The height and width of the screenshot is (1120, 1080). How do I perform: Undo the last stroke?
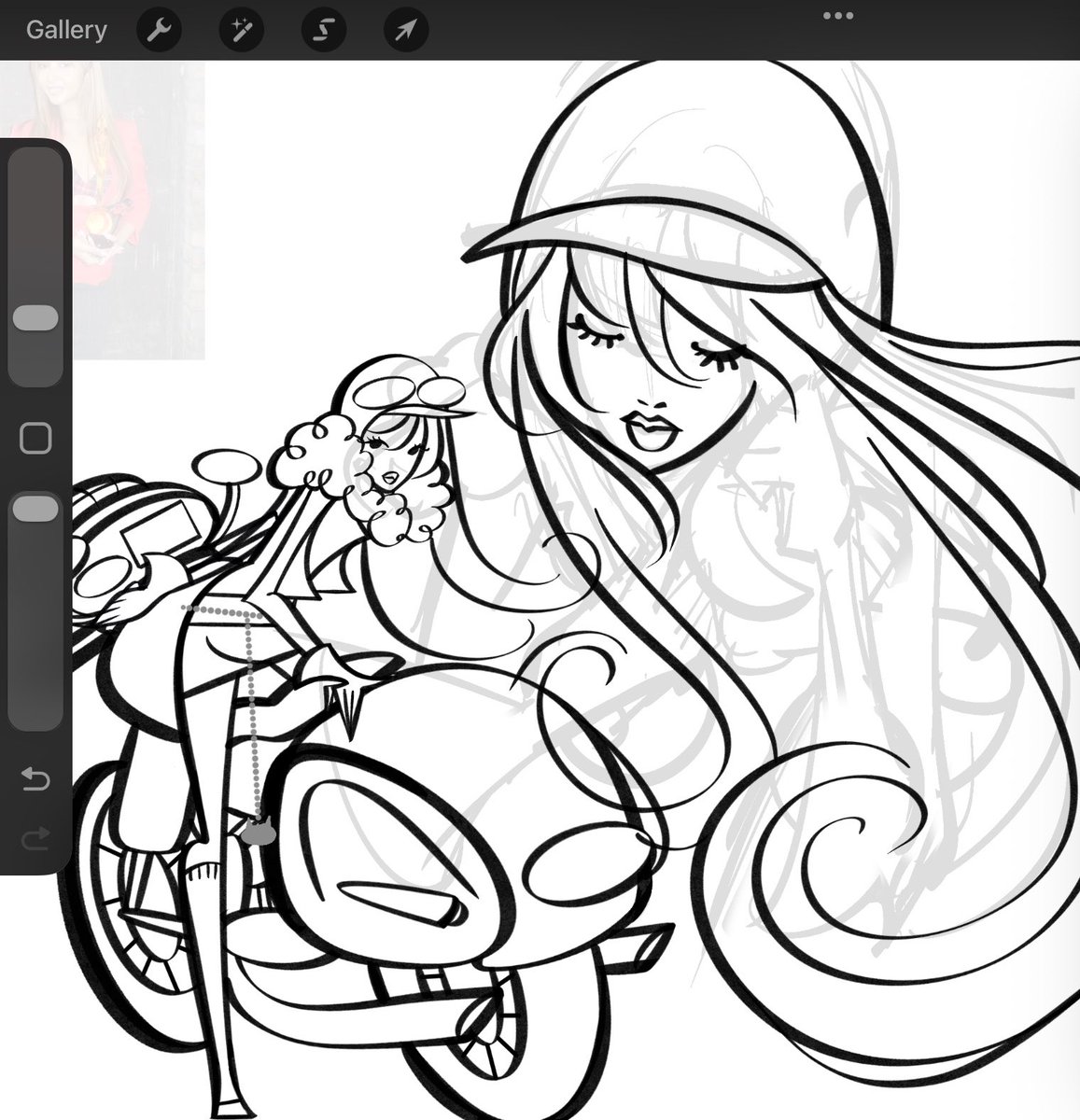(35, 778)
